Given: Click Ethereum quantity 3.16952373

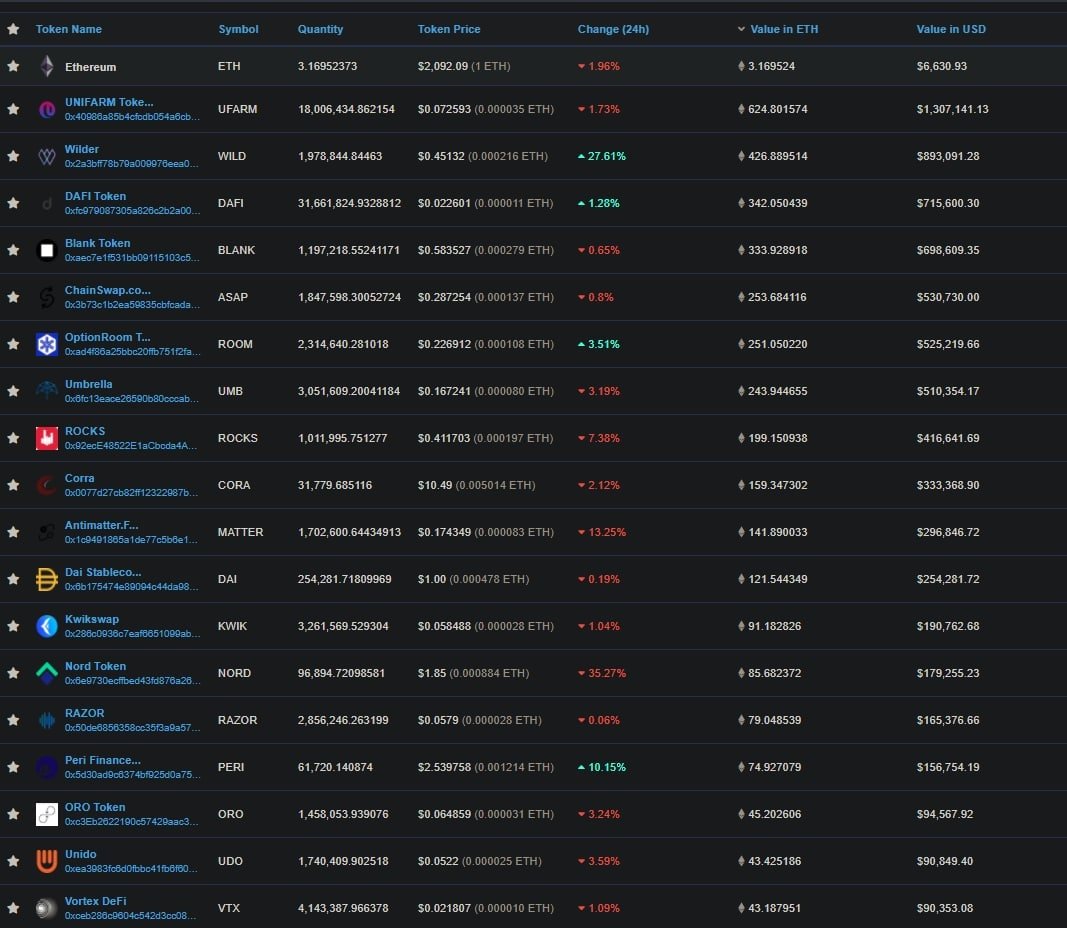Looking at the screenshot, I should coord(327,66).
